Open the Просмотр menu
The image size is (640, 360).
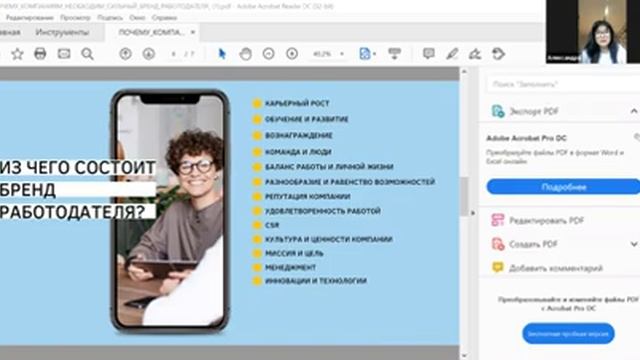point(75,18)
